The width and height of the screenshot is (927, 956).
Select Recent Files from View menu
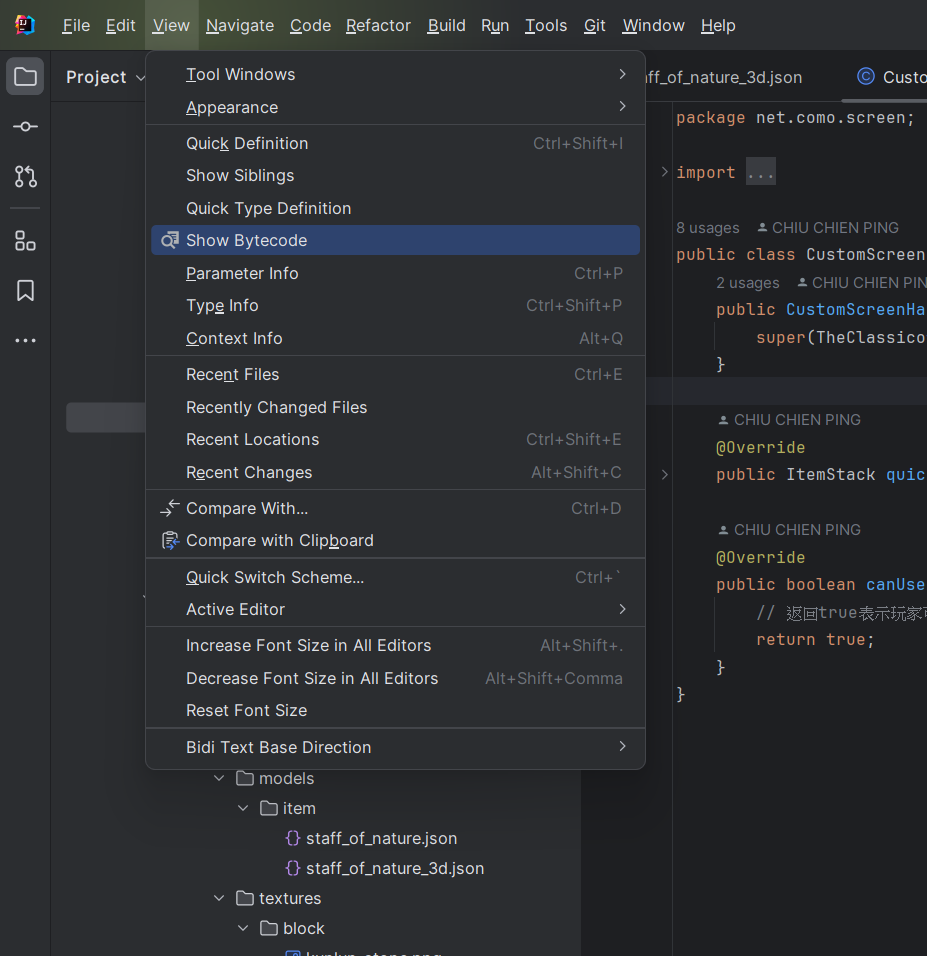[x=232, y=374]
